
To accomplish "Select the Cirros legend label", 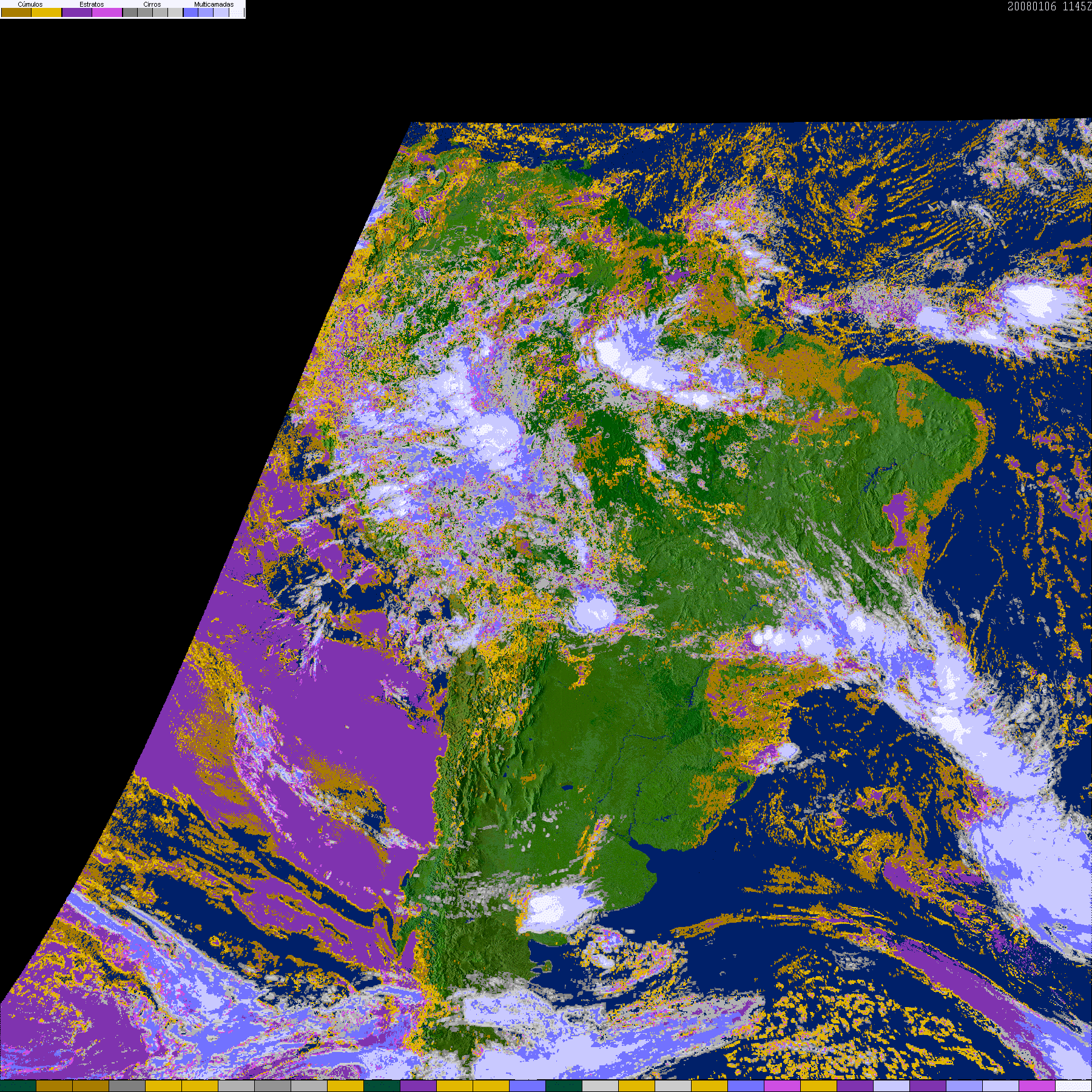I will click(x=152, y=4).
